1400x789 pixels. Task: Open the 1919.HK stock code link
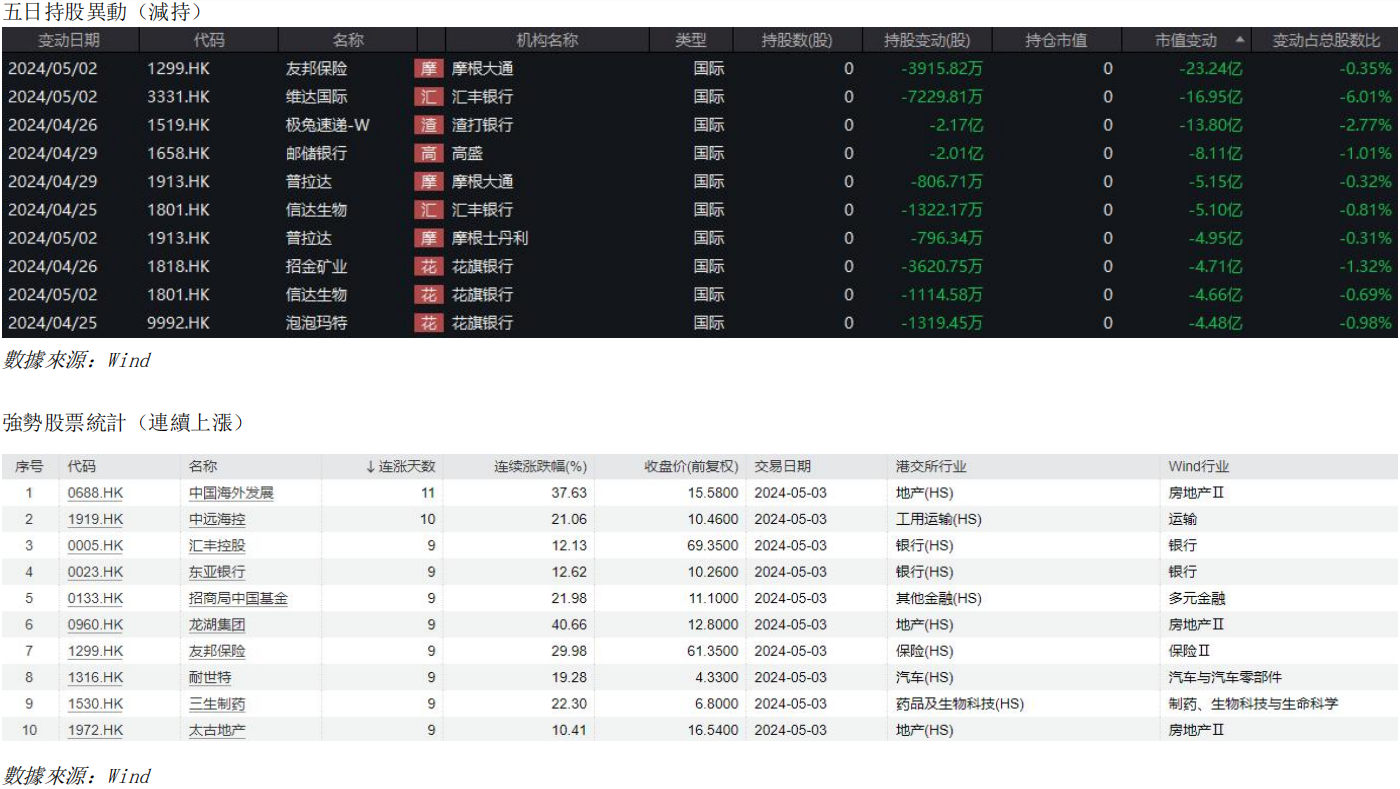(x=95, y=519)
